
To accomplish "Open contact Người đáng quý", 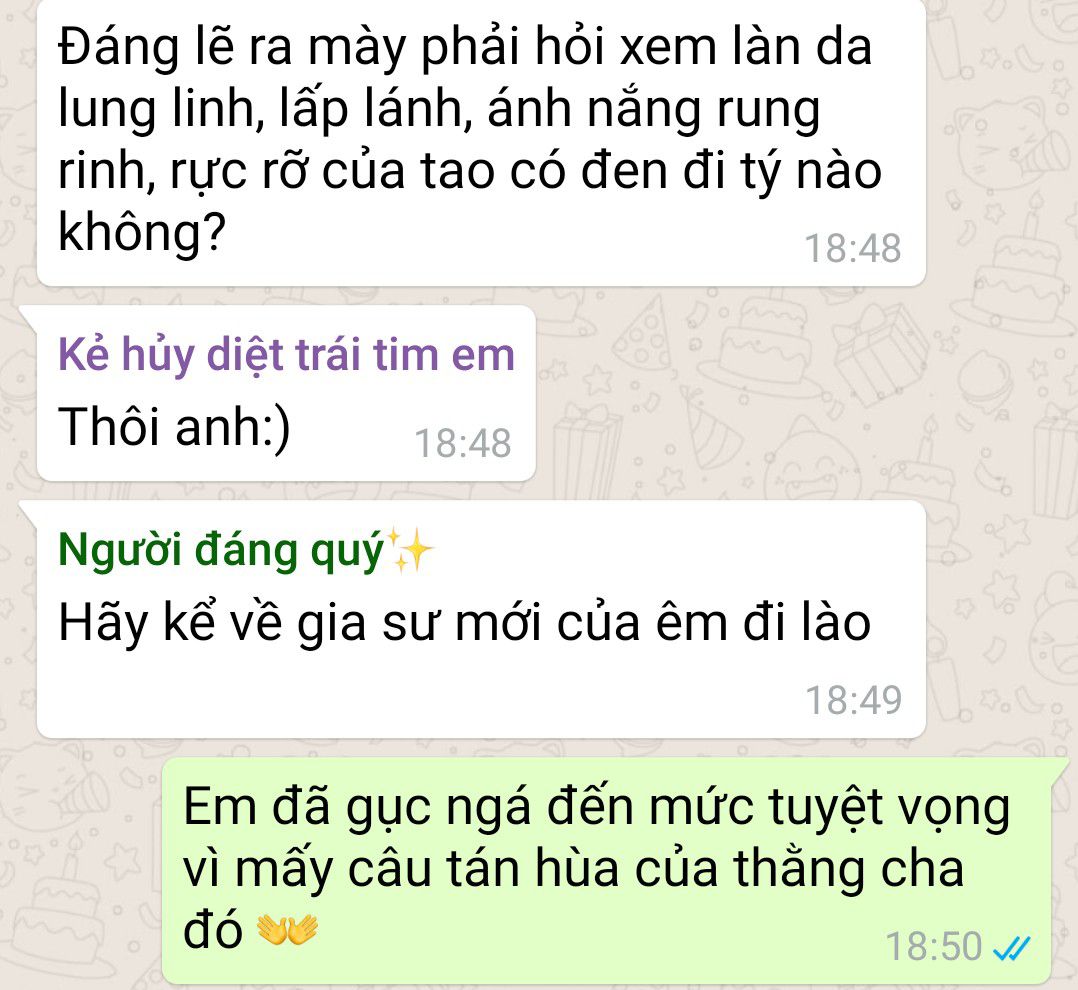I will [221, 552].
